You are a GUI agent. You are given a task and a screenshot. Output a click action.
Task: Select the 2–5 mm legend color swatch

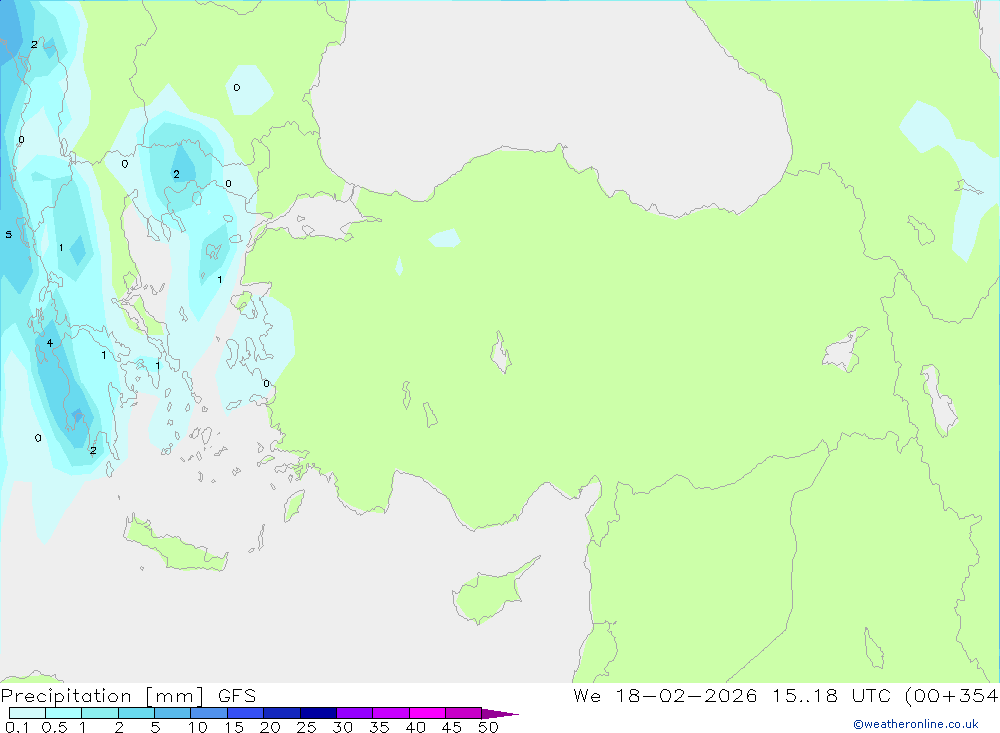point(136,713)
